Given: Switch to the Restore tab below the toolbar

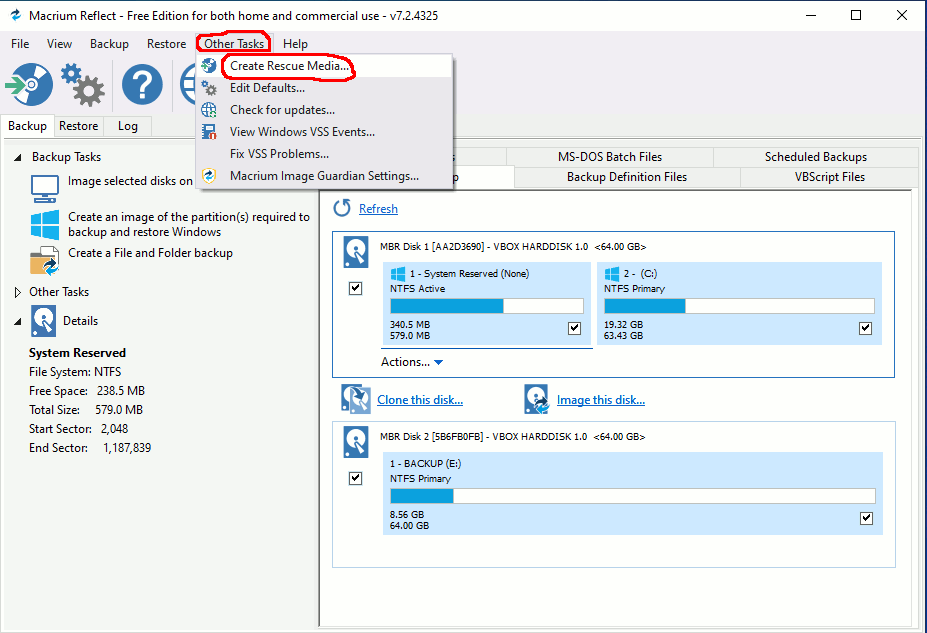Looking at the screenshot, I should point(79,126).
